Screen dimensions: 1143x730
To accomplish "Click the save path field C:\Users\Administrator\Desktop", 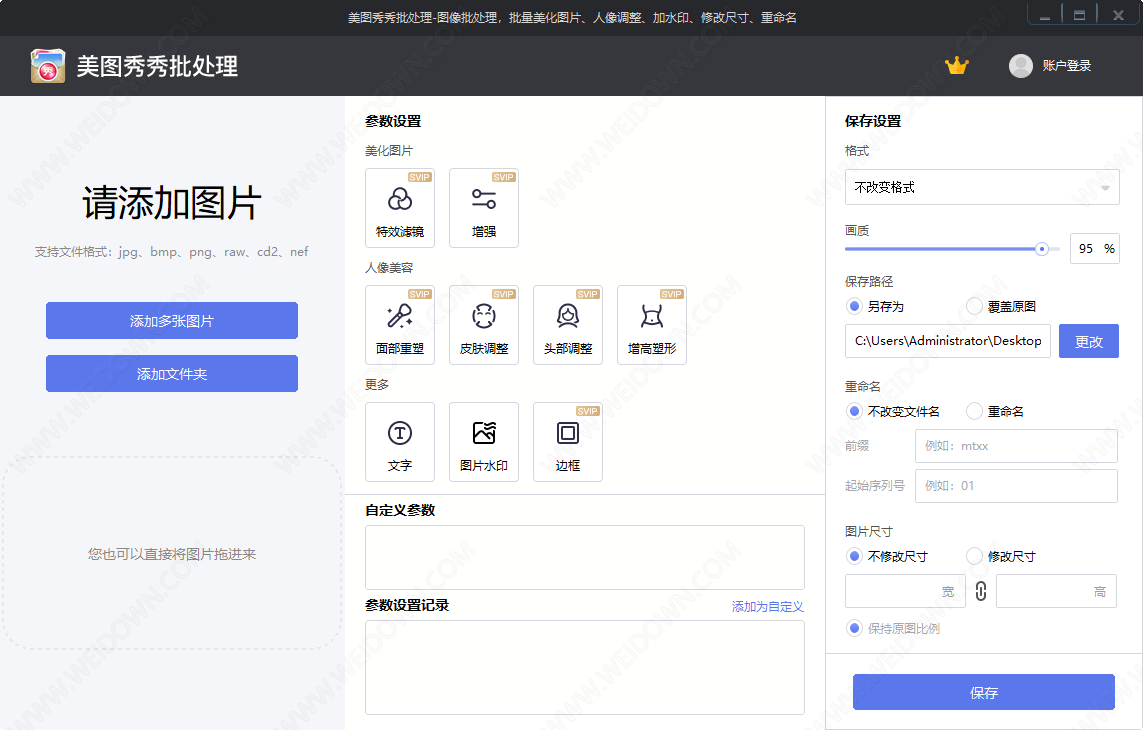I will (948, 341).
